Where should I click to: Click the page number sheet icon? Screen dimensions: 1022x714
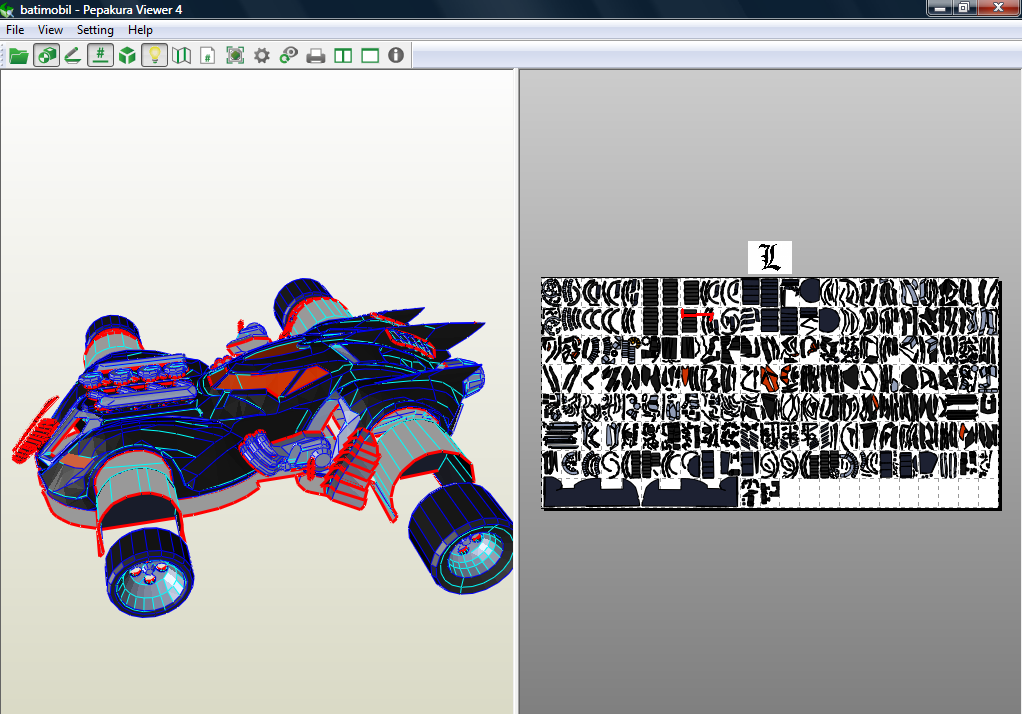coord(208,55)
